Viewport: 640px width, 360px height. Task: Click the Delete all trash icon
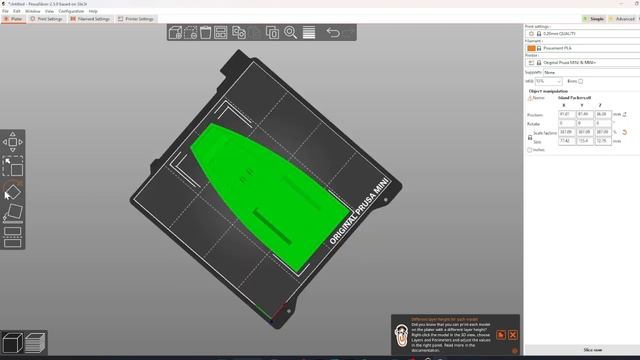(x=205, y=33)
